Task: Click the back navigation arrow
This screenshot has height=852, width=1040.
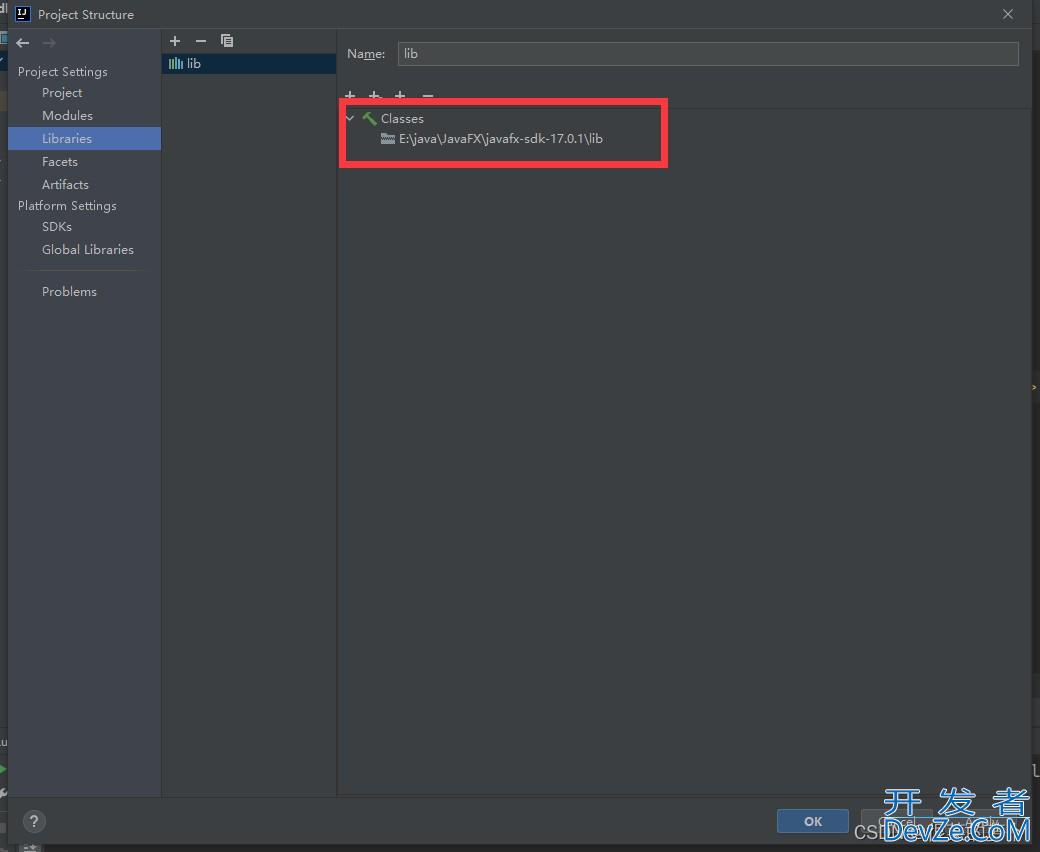Action: click(x=23, y=43)
